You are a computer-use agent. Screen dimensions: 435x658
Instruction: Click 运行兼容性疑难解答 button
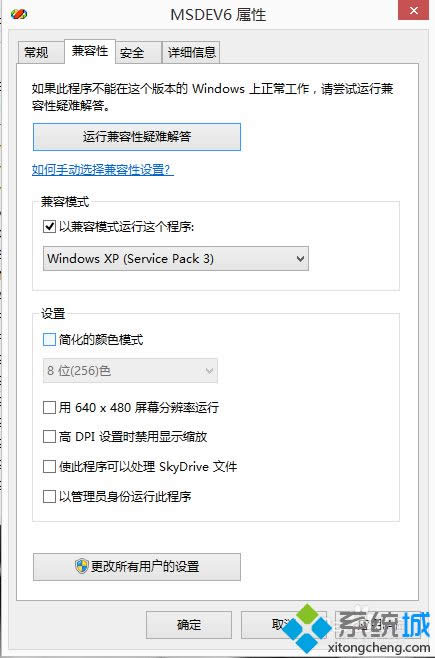tap(137, 137)
